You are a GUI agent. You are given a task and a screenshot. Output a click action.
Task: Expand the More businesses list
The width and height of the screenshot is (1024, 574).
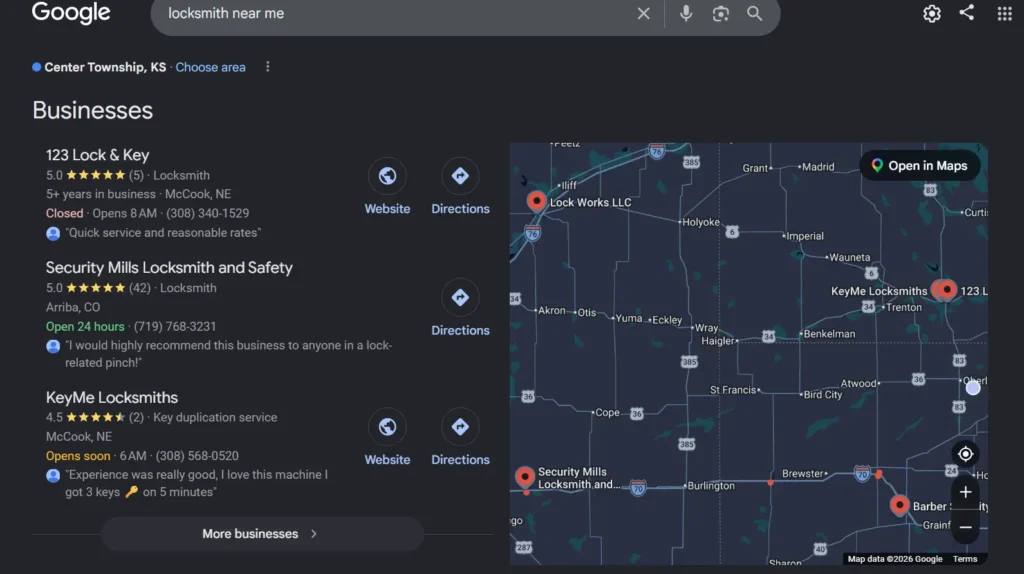click(x=262, y=534)
